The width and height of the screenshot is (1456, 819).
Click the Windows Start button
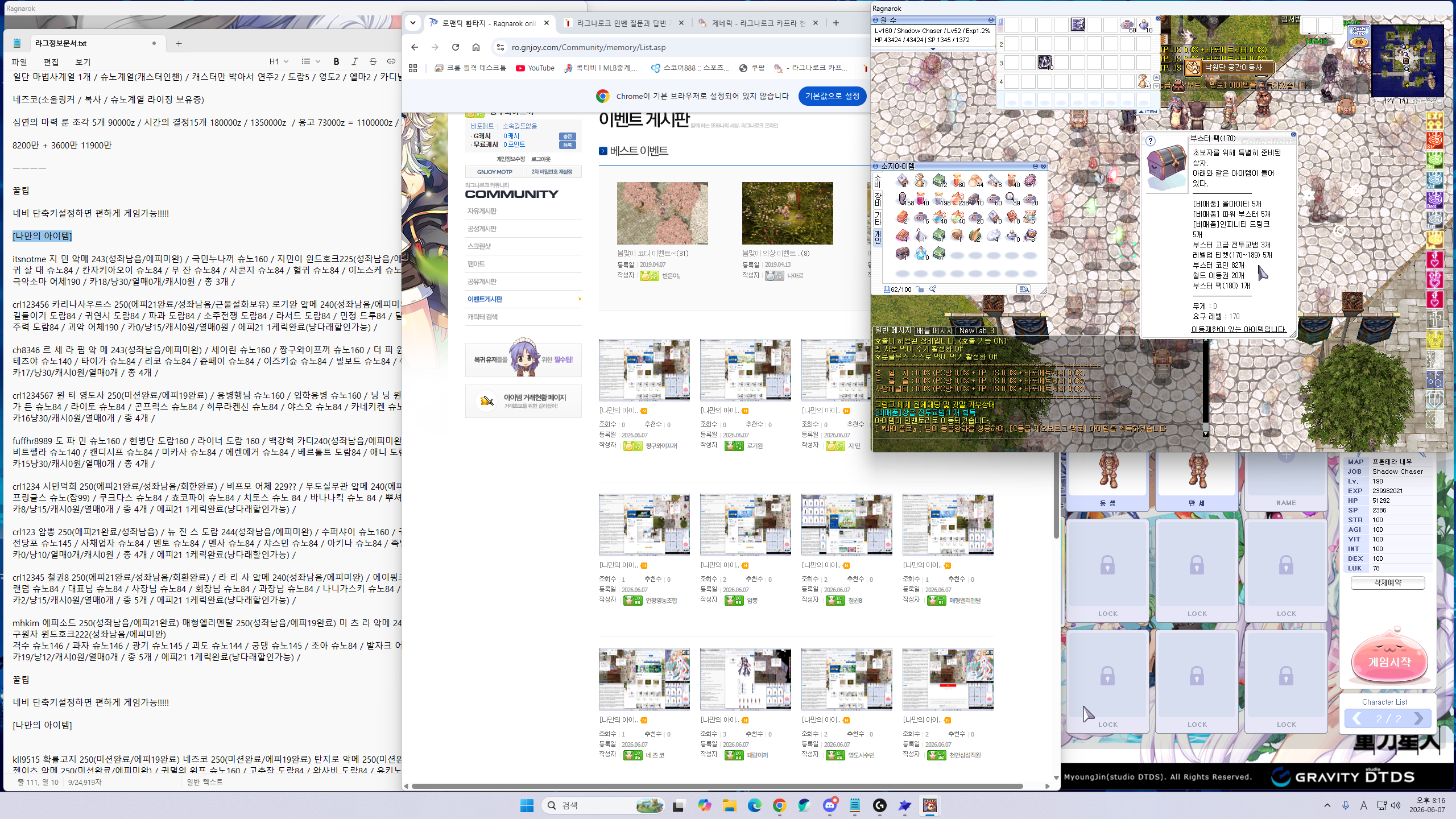click(x=527, y=805)
